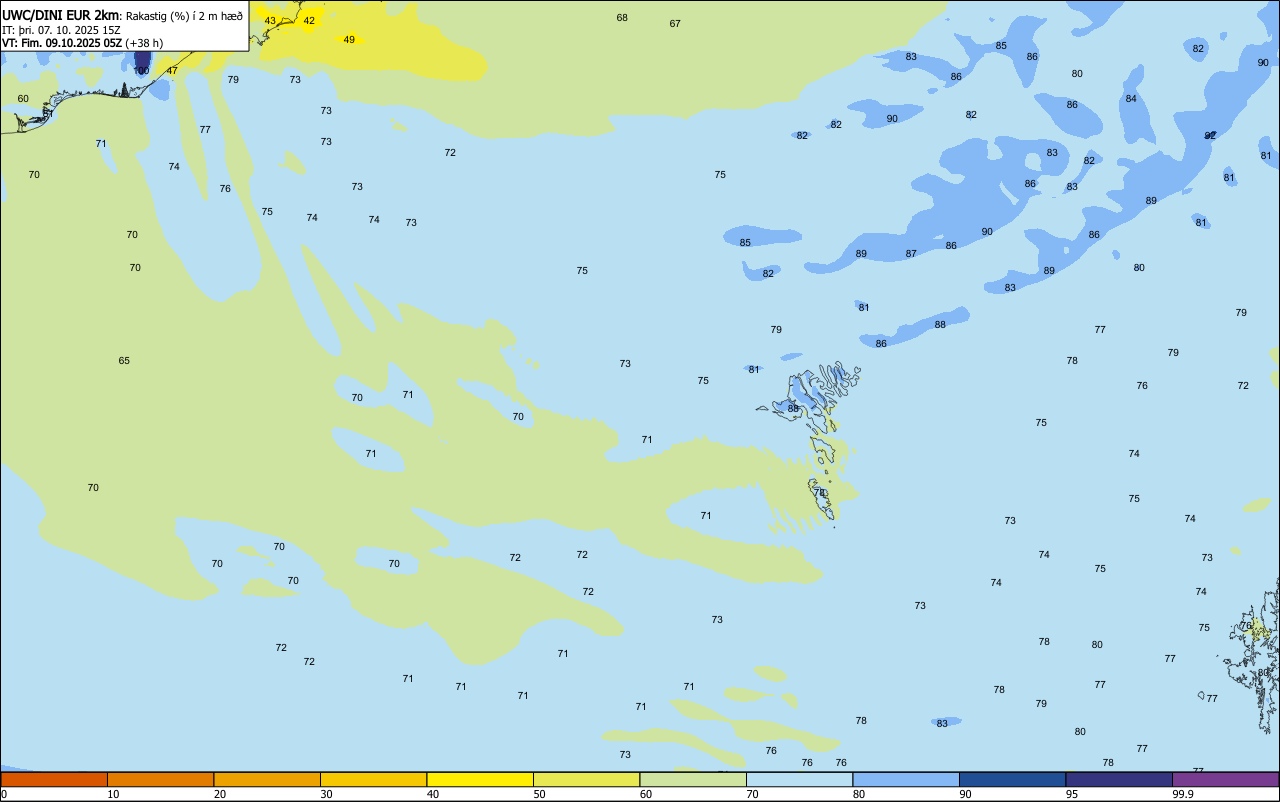
Task: Select the 30–40 legend color block
Action: (x=373, y=779)
